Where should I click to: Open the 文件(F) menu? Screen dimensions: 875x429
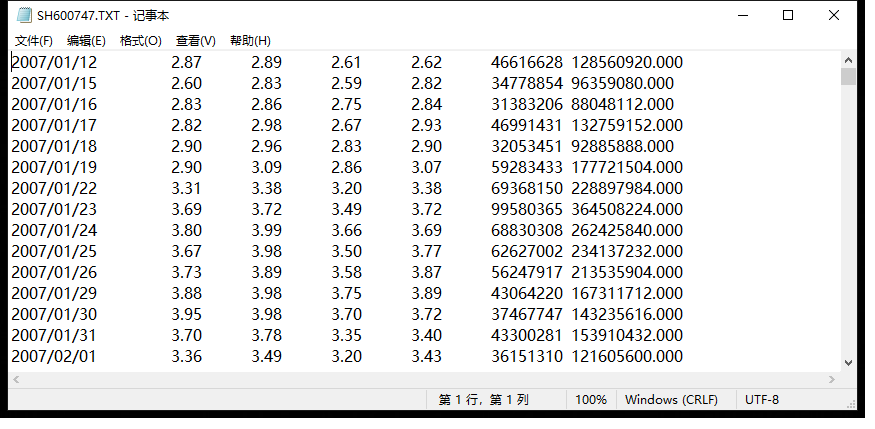(33, 41)
